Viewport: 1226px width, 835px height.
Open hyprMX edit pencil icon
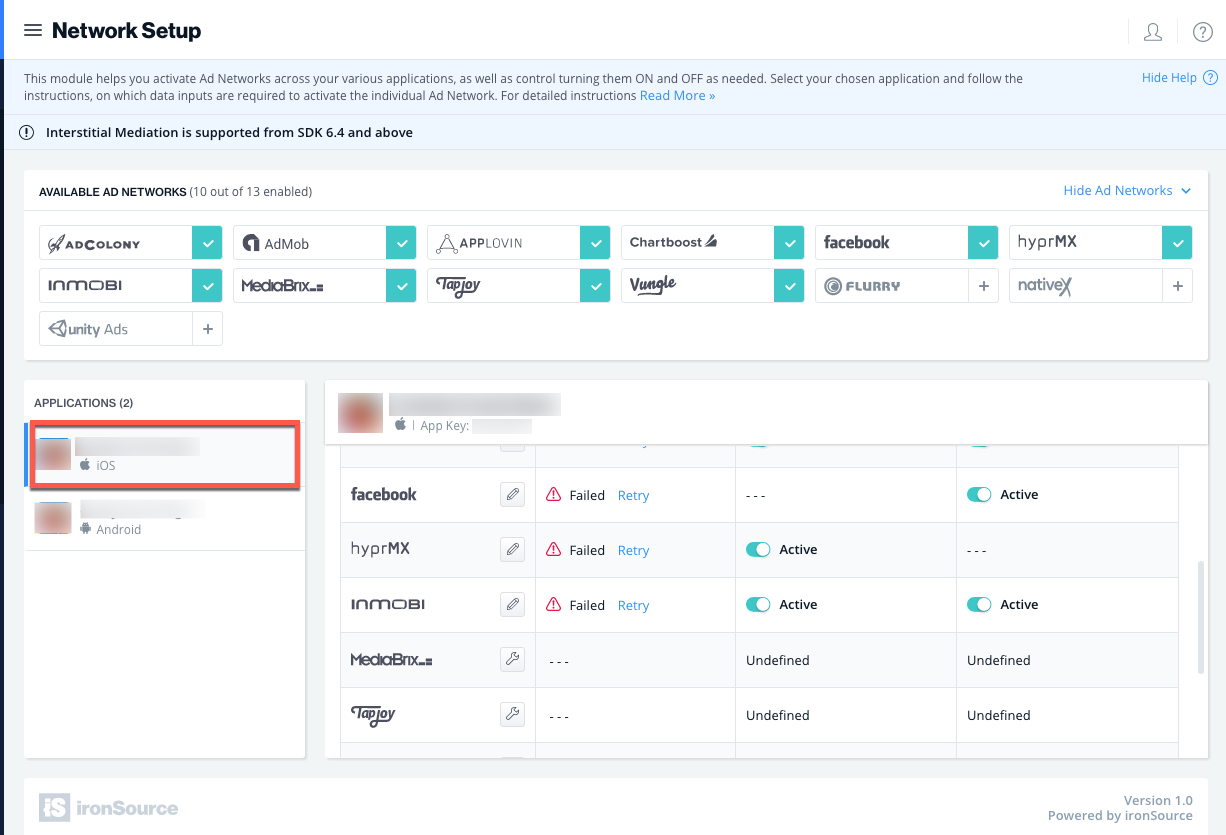coord(512,549)
